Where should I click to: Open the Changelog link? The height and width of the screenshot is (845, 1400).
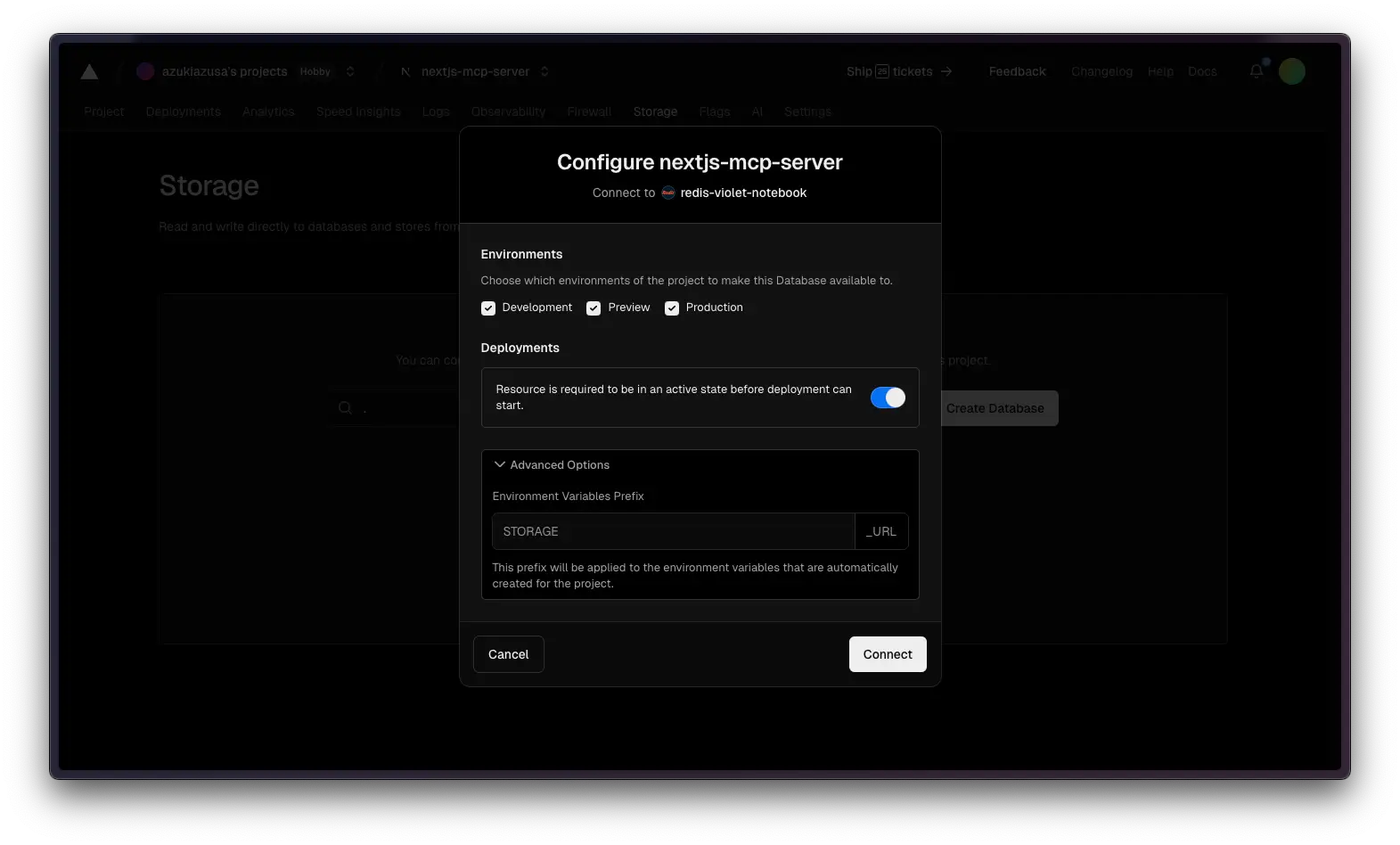(x=1101, y=71)
